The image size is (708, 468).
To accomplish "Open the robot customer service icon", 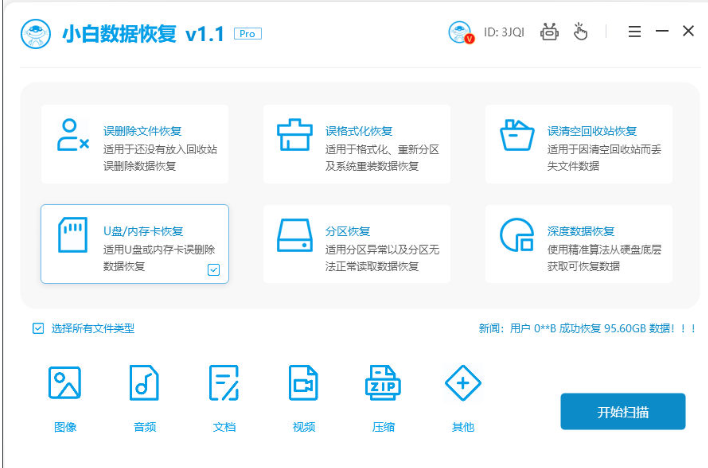I will [x=549, y=32].
